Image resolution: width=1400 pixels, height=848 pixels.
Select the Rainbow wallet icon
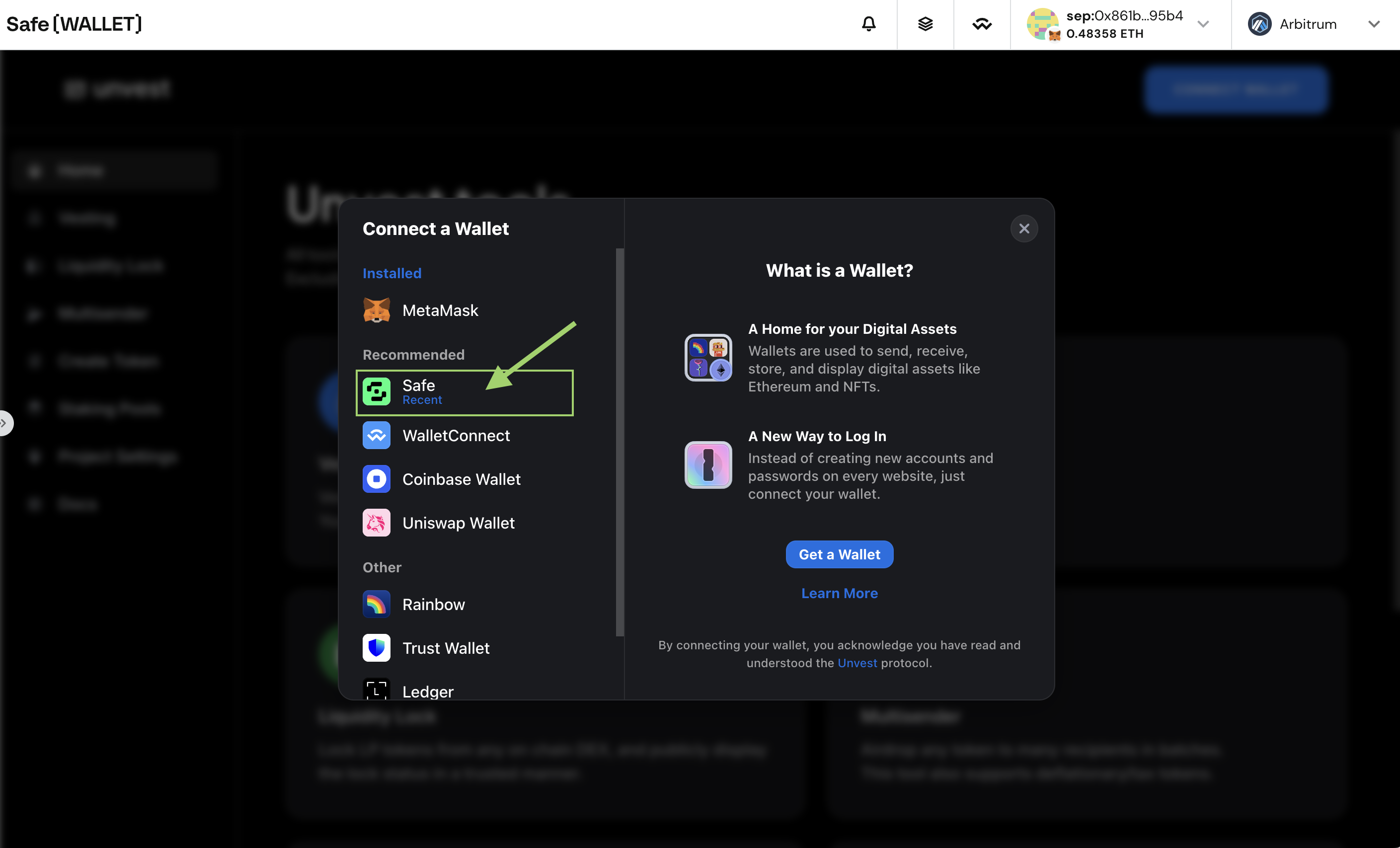(x=376, y=604)
